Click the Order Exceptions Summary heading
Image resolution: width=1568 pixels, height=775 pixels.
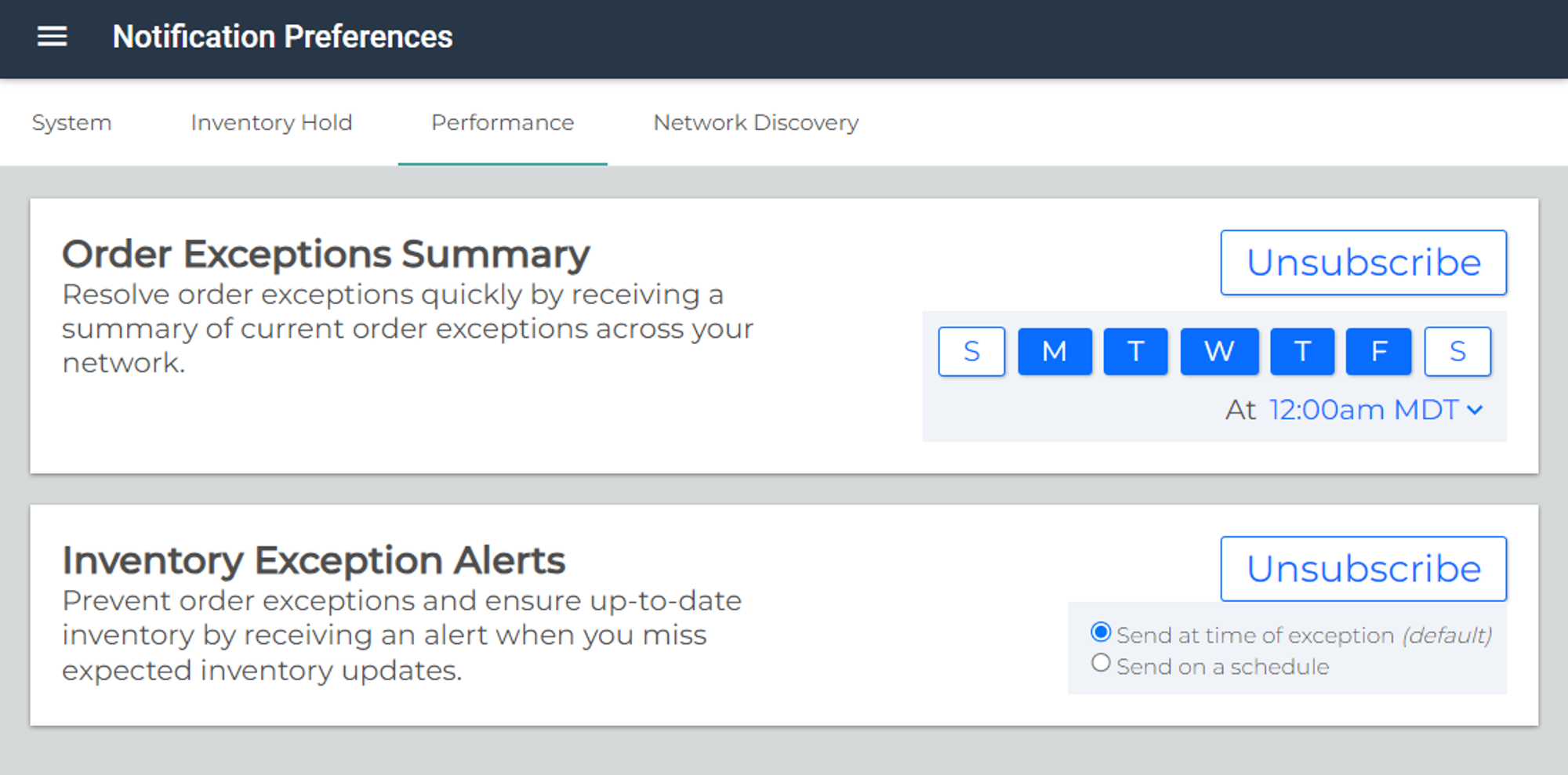(326, 253)
